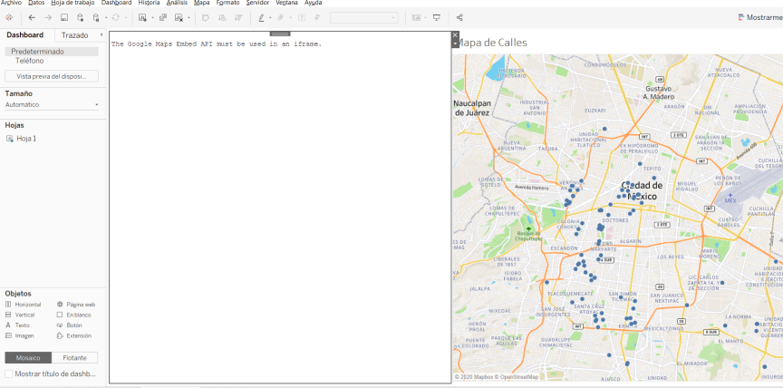Open the highlight pen dropdown arrow
Viewport: 783px width, 388px height.
tap(270, 18)
